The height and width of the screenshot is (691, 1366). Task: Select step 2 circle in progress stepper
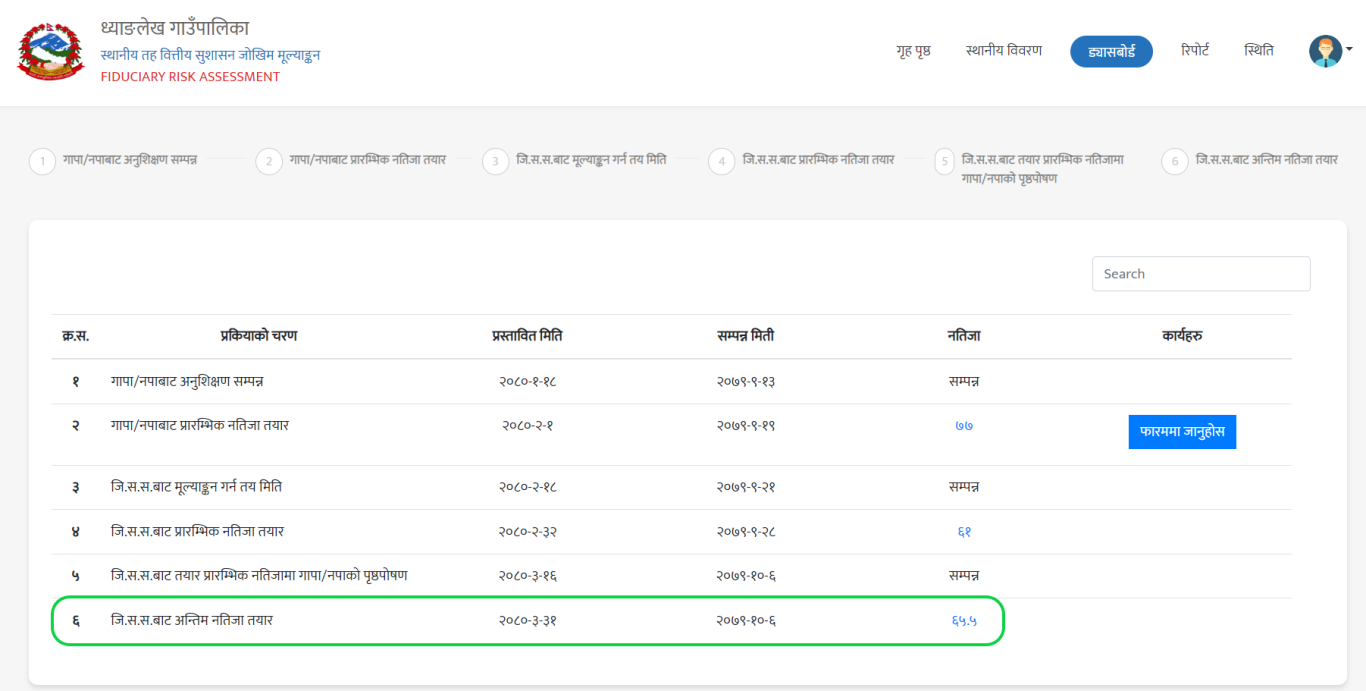pos(269,162)
